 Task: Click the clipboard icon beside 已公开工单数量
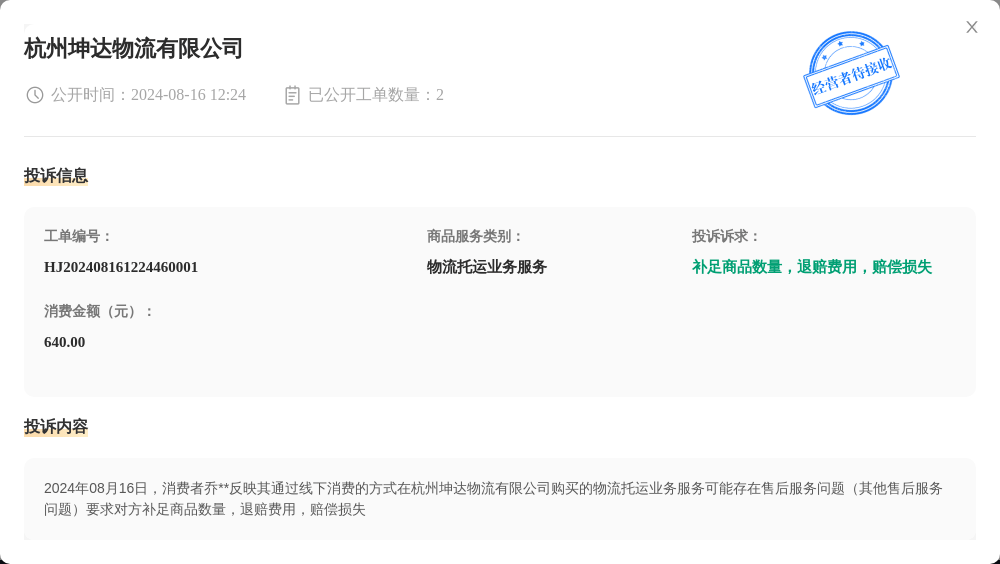click(292, 95)
